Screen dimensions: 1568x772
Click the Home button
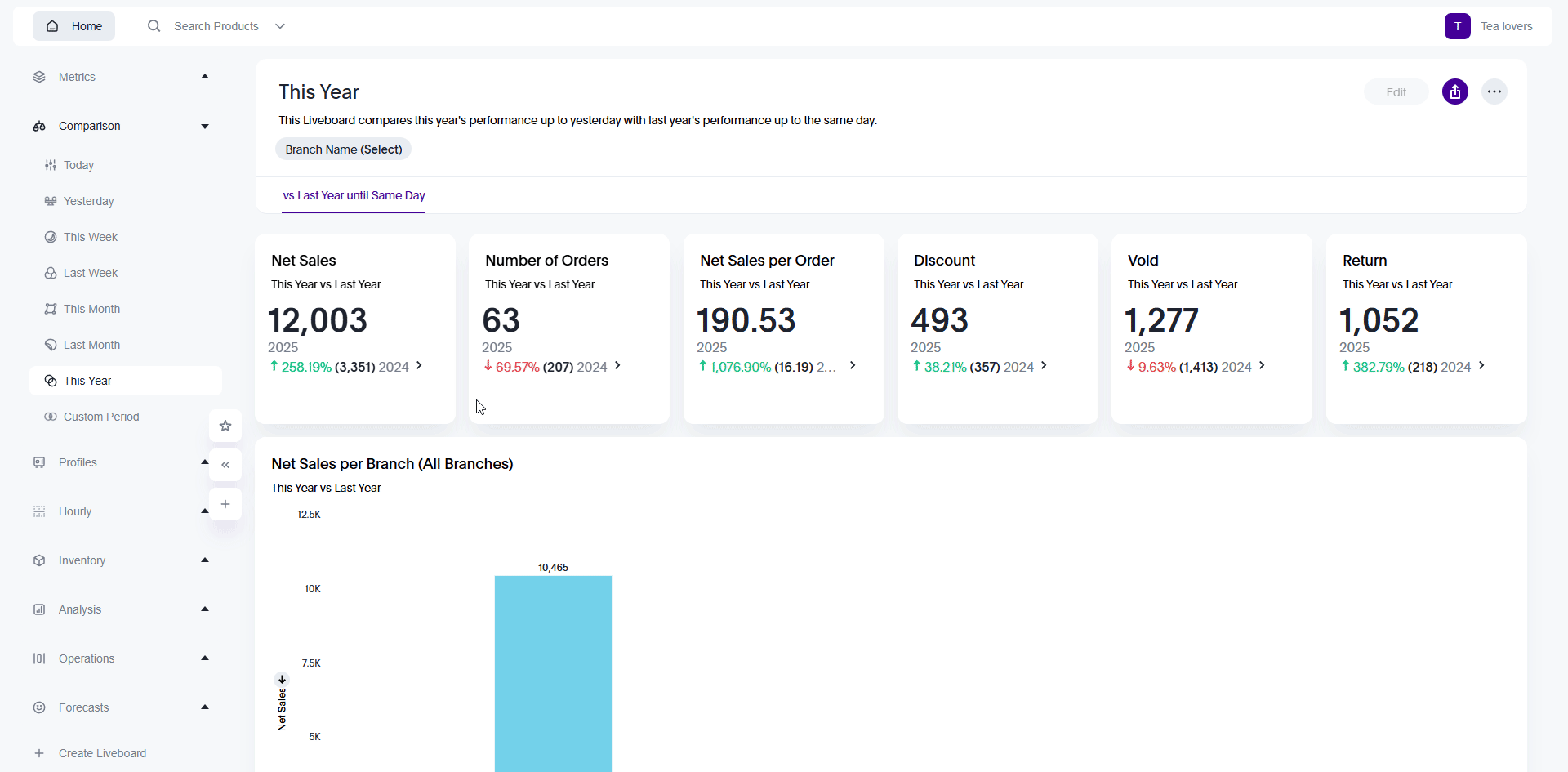pyautogui.click(x=74, y=26)
